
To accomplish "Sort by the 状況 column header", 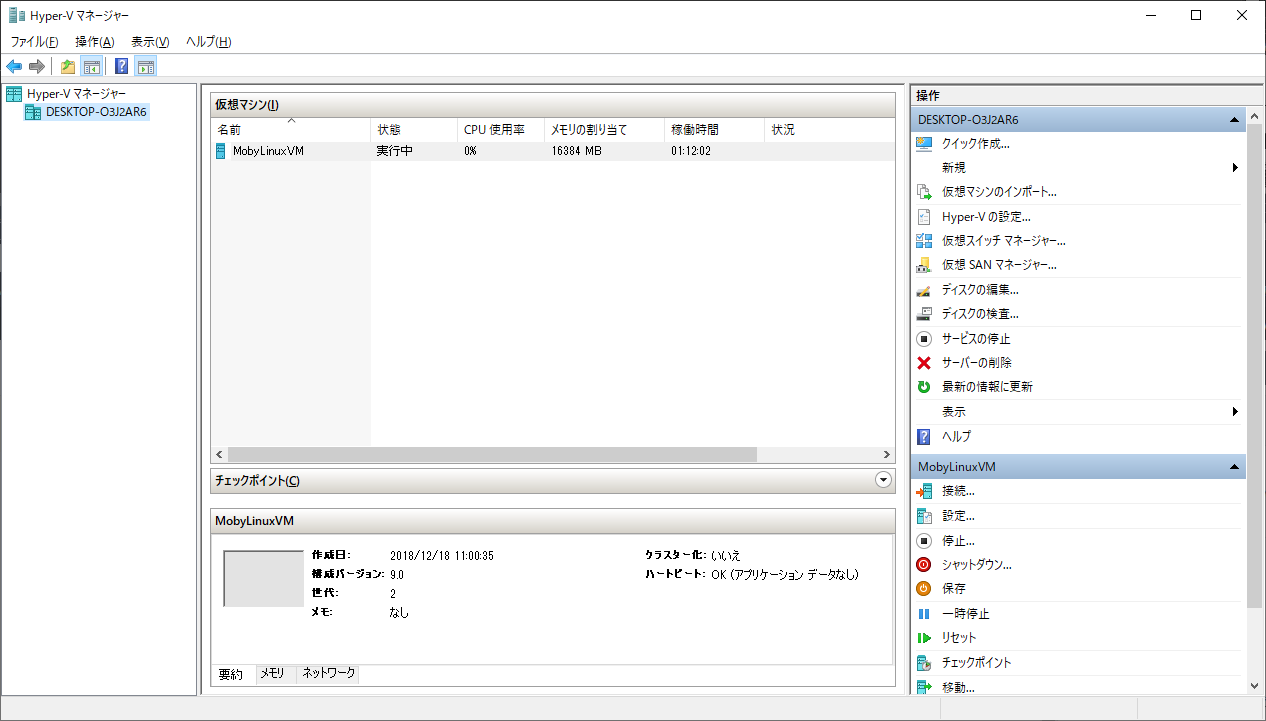I will (x=829, y=130).
